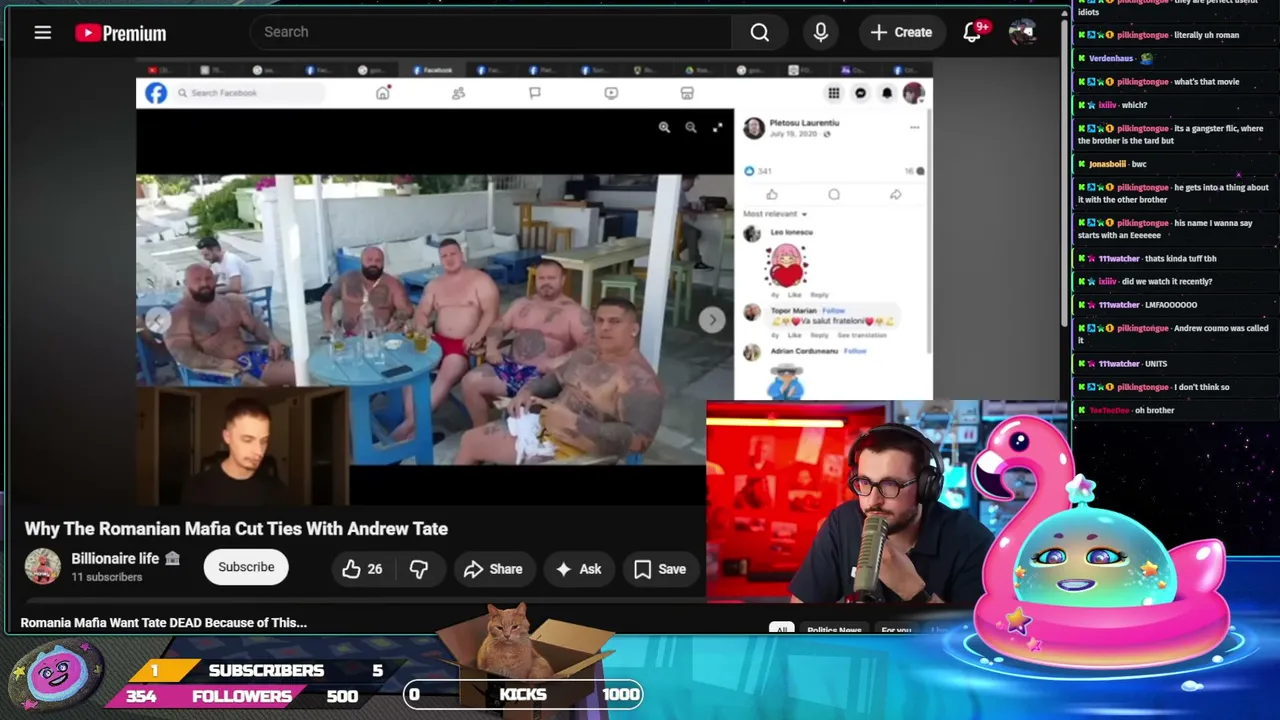
Task: Go to YouTube Premium home logo
Action: (120, 33)
